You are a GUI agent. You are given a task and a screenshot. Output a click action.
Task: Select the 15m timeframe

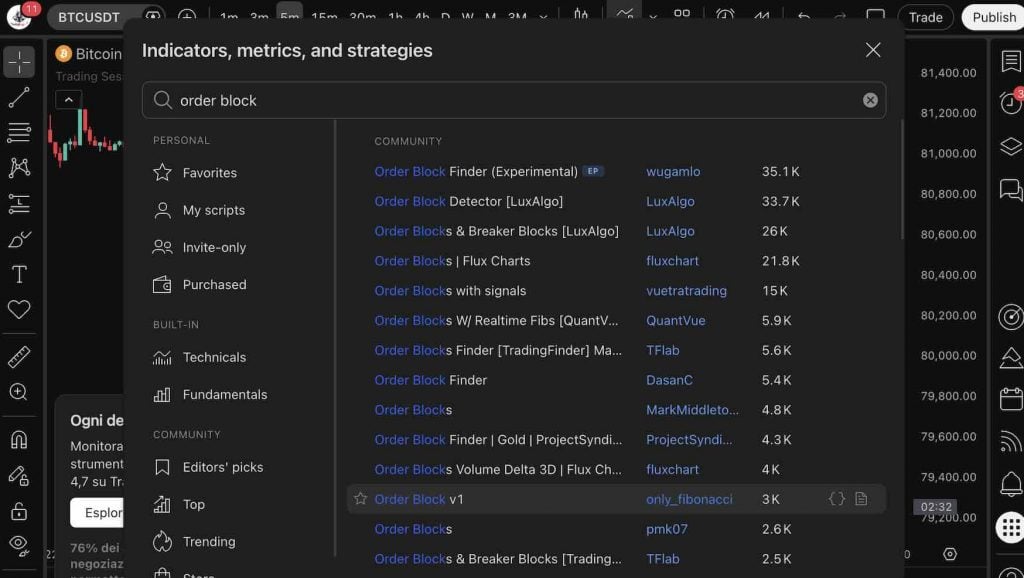pos(325,17)
